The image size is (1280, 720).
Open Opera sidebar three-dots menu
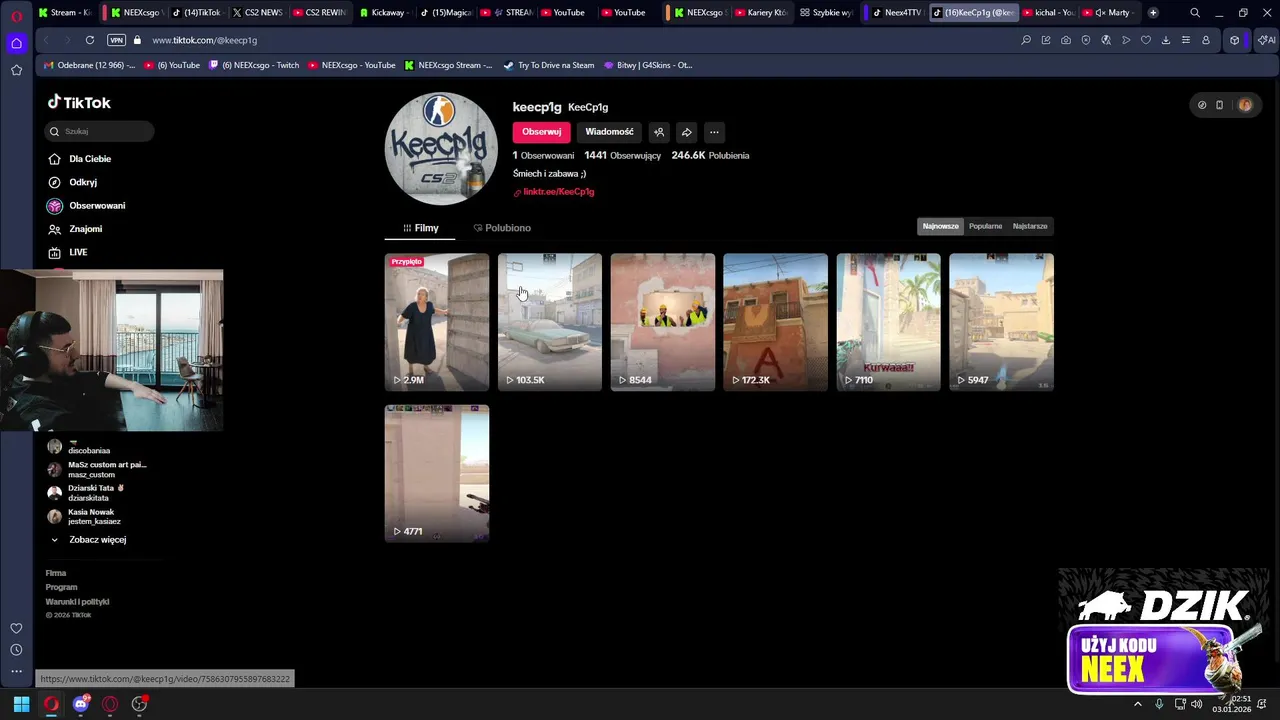pyautogui.click(x=16, y=672)
